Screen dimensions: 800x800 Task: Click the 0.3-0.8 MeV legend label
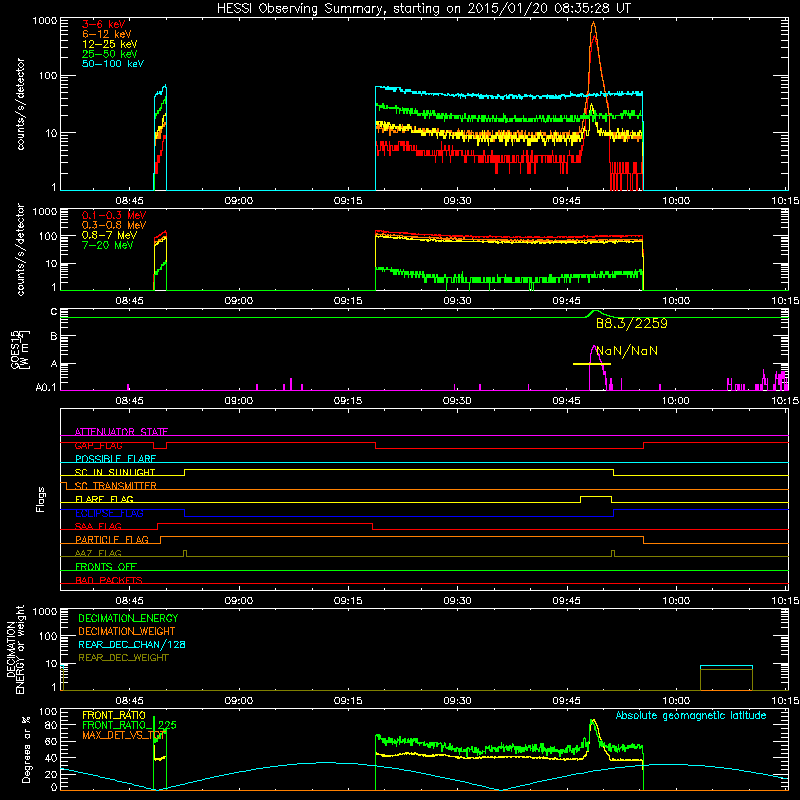(x=114, y=225)
